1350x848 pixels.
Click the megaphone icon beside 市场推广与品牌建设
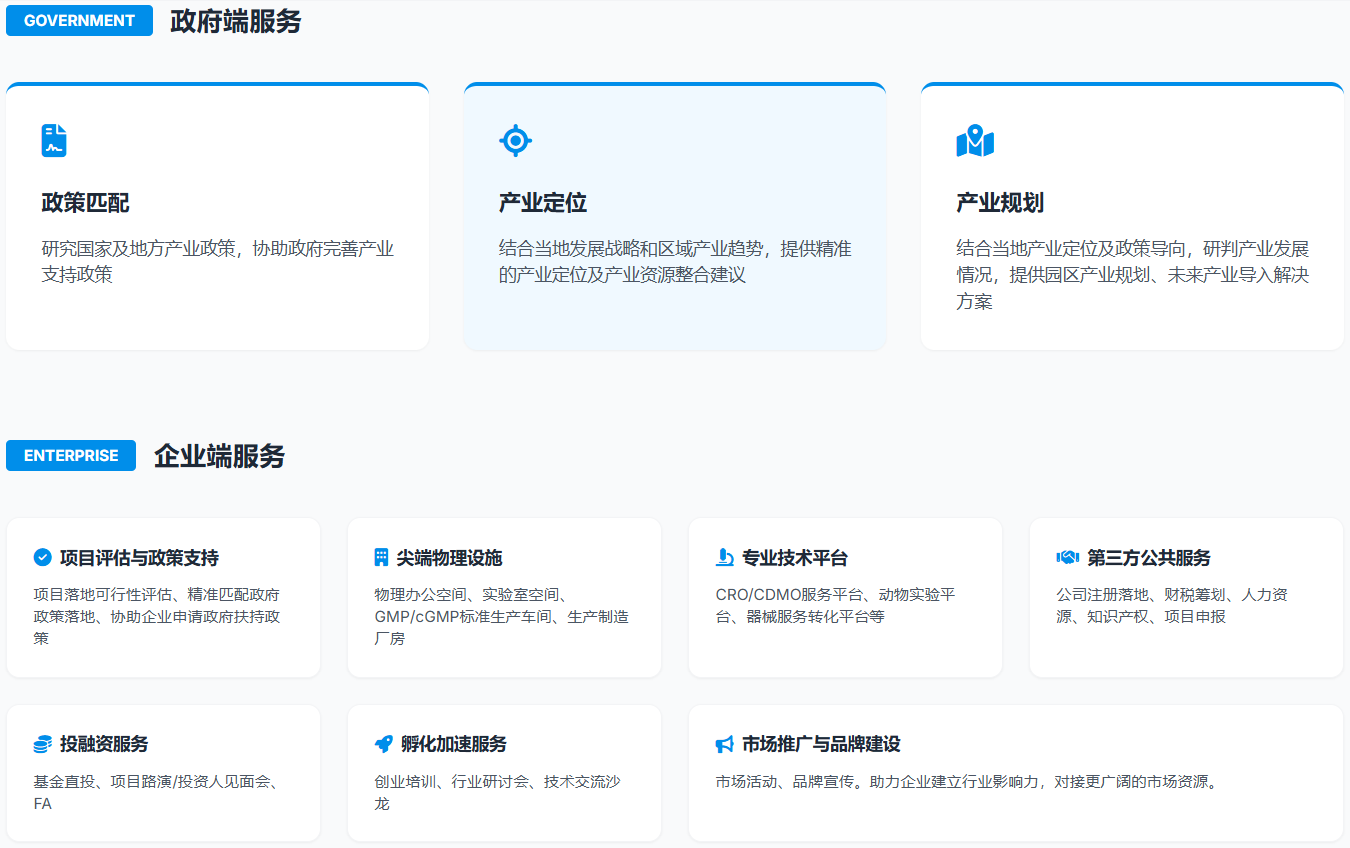[725, 745]
